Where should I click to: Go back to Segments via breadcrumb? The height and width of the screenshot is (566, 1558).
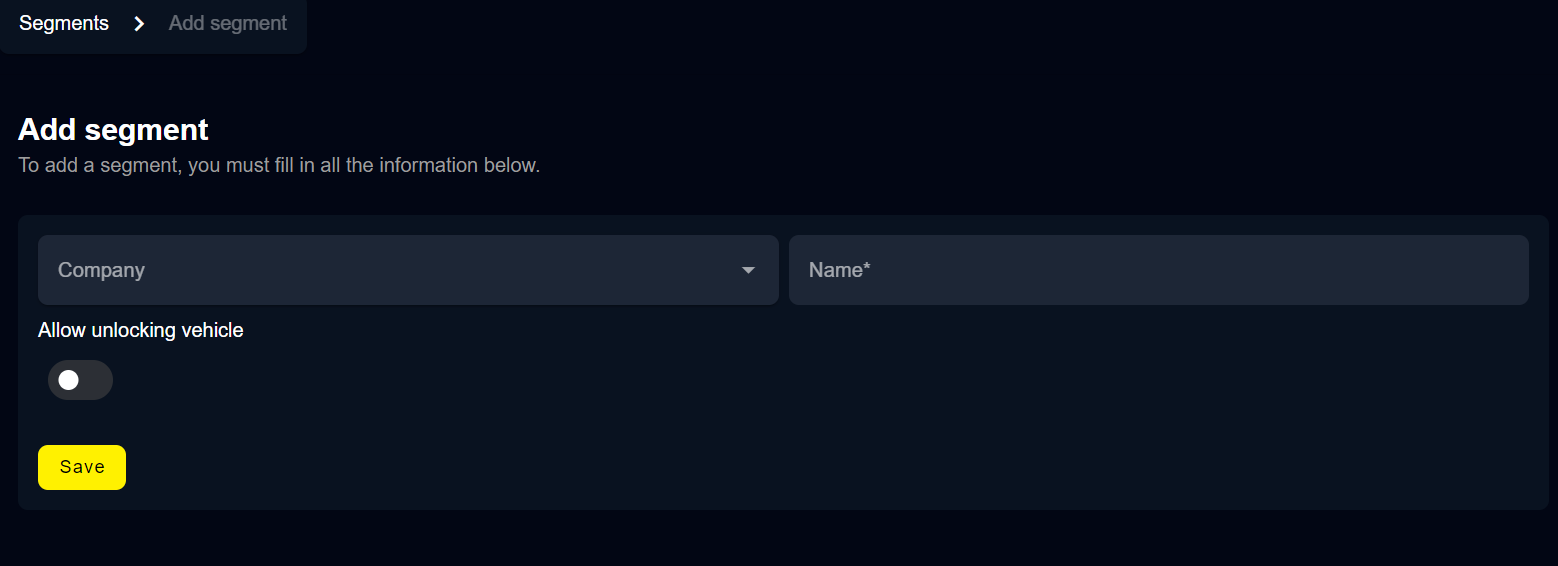64,23
